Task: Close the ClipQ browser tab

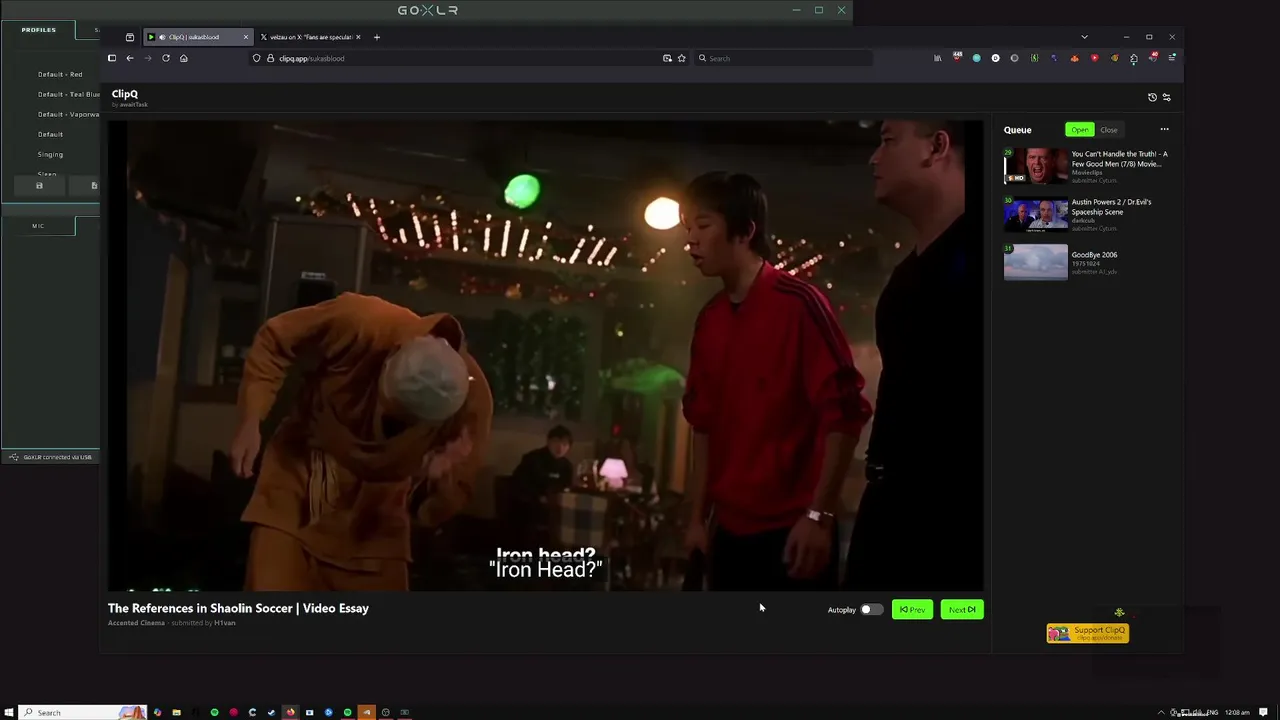Action: [x=245, y=37]
